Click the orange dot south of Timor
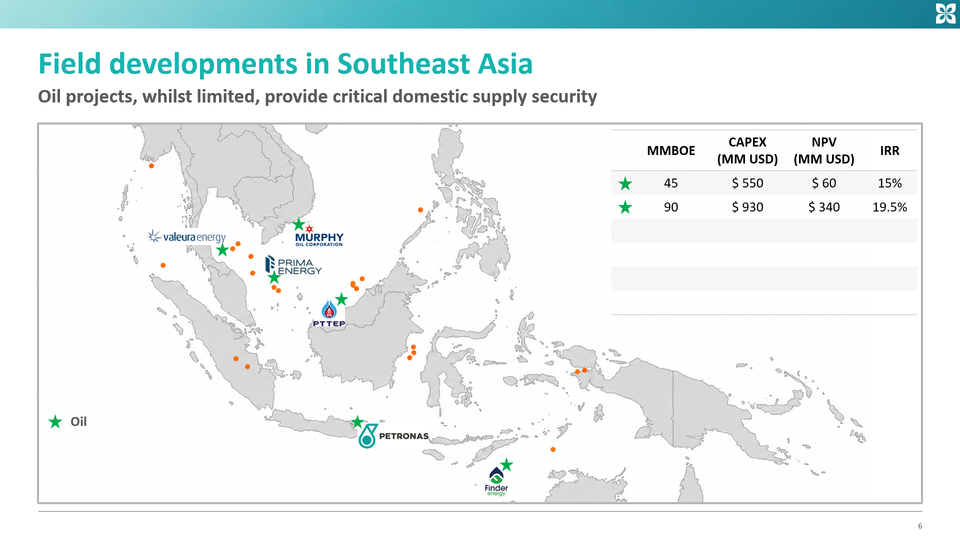 [x=553, y=449]
